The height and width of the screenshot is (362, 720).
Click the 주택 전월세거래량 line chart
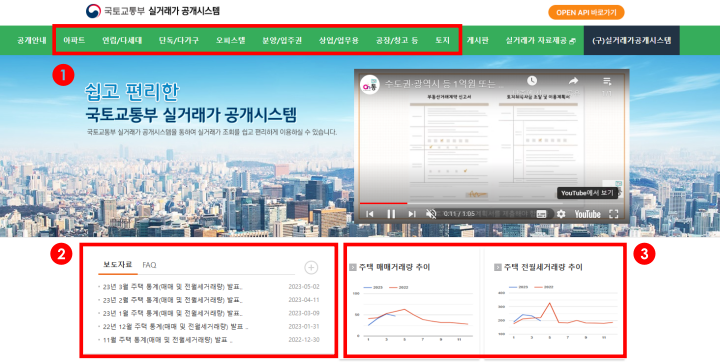click(557, 313)
